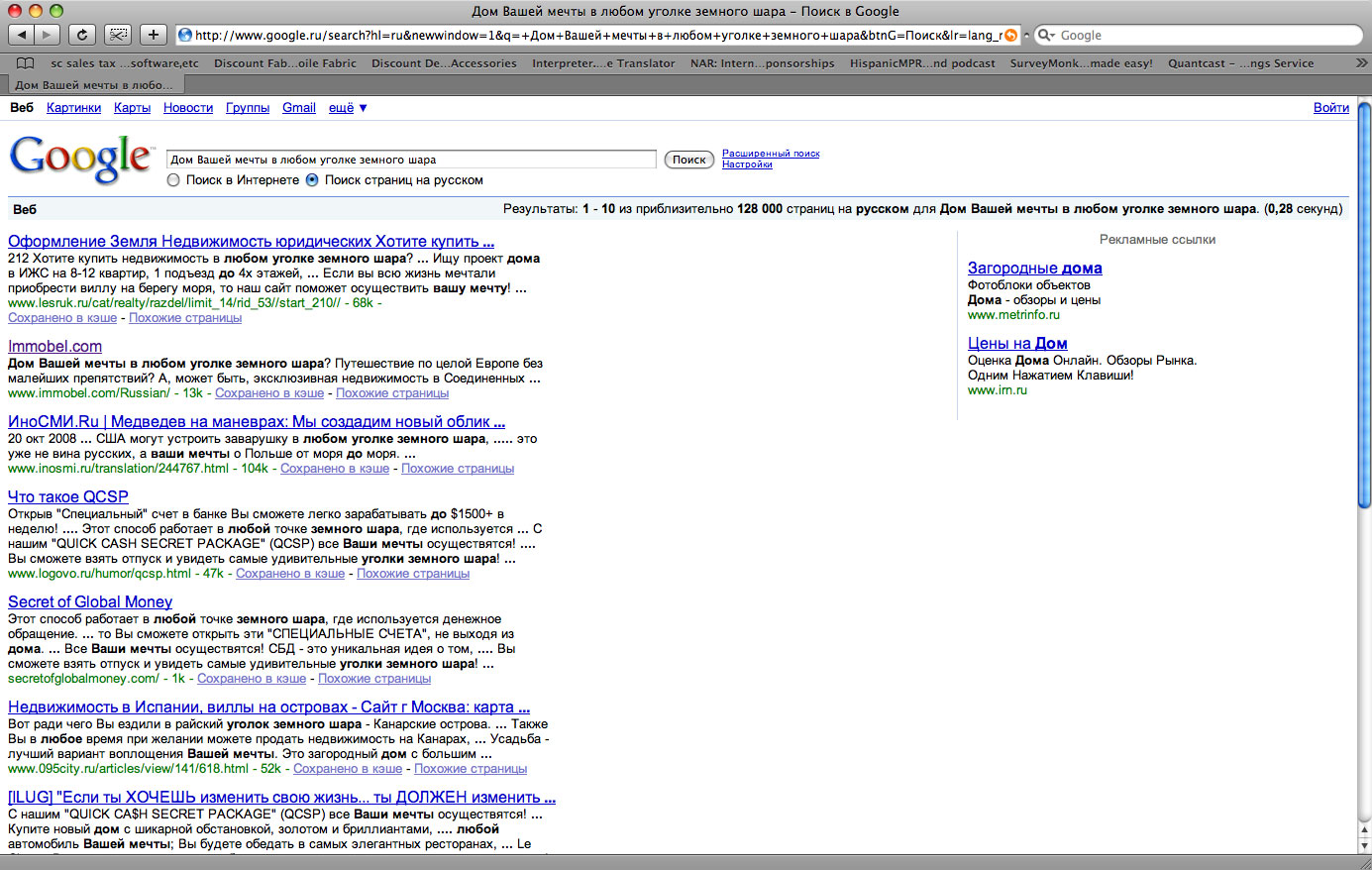Go back with the Safari back arrow
This screenshot has height=870, width=1372.
pyautogui.click(x=21, y=35)
